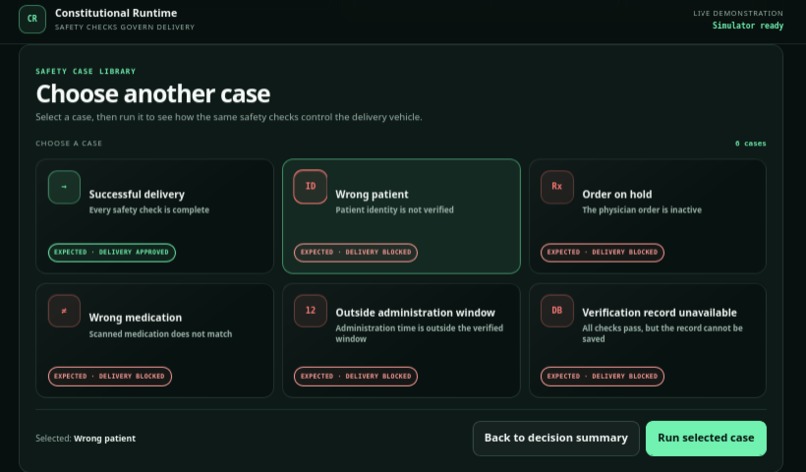Click the case count label
The width and height of the screenshot is (806, 472).
coord(750,143)
